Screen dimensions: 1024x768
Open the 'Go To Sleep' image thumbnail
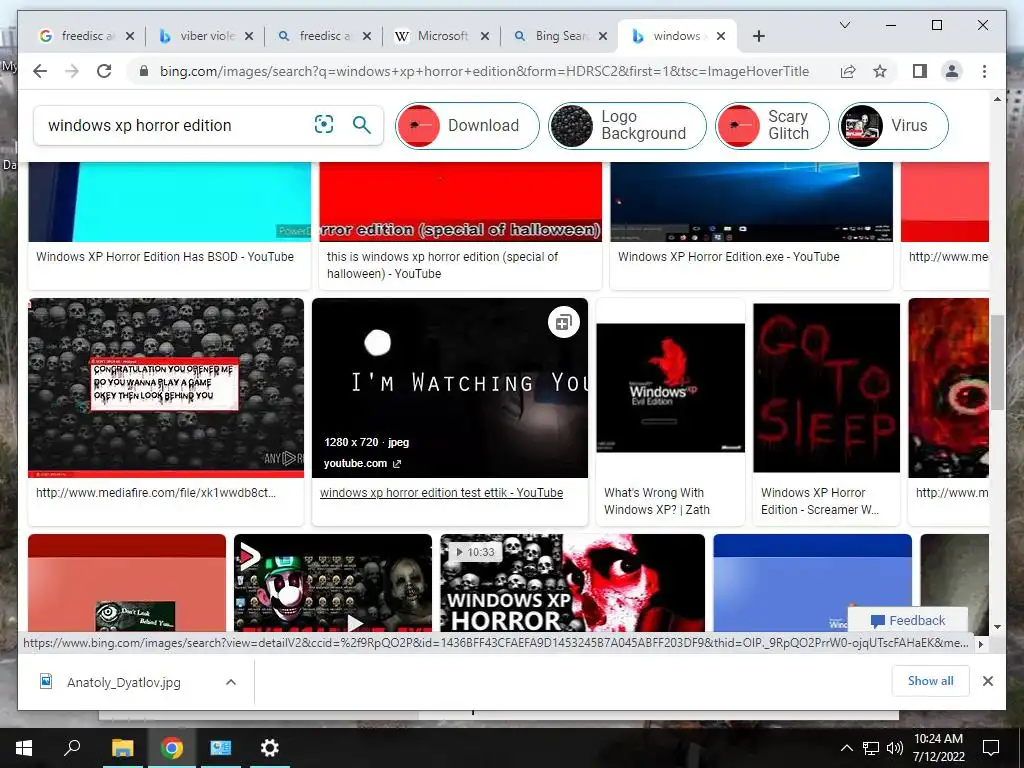826,388
